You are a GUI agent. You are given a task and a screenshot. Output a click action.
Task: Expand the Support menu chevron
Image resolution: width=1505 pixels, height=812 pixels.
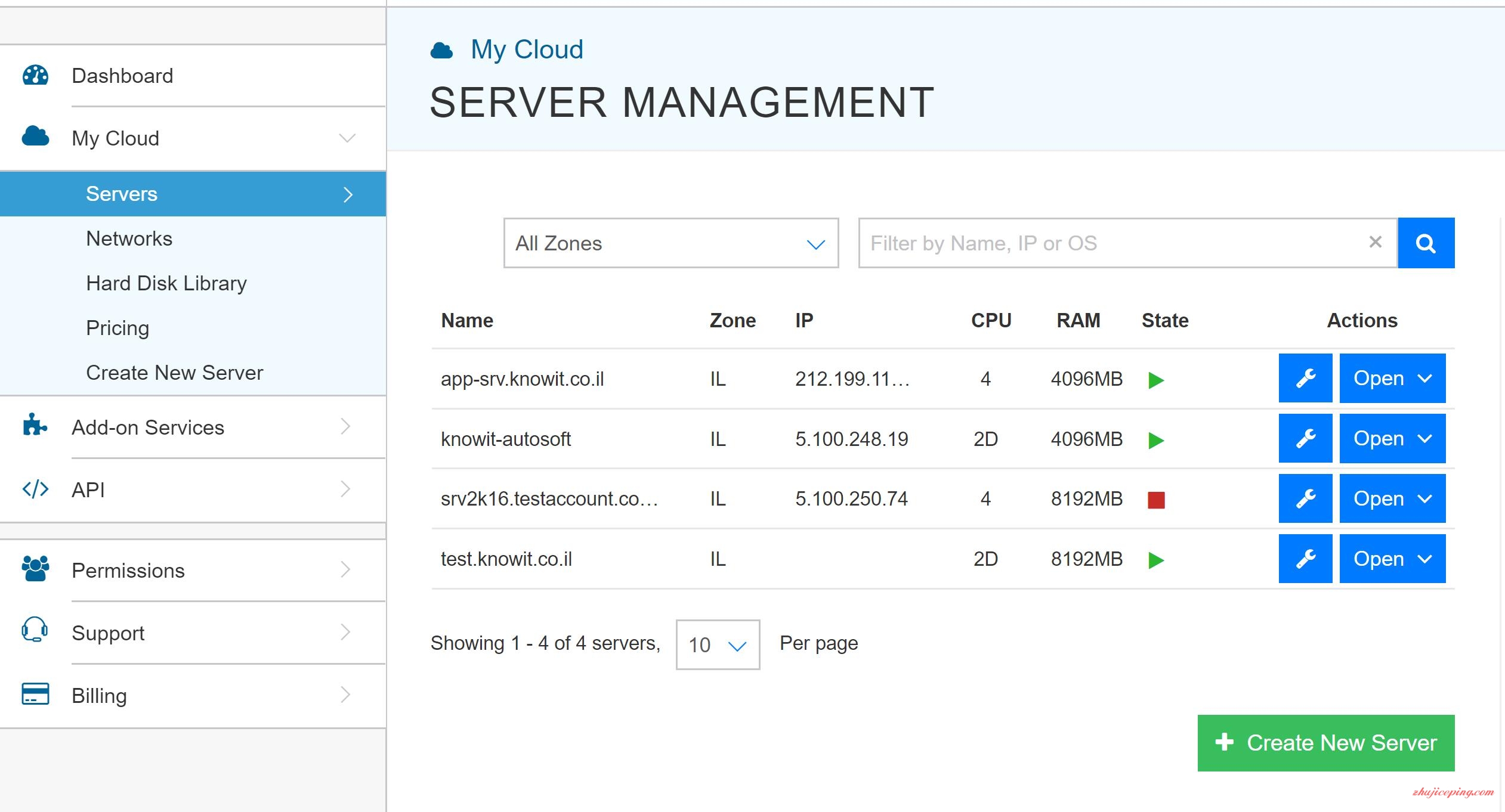point(345,632)
